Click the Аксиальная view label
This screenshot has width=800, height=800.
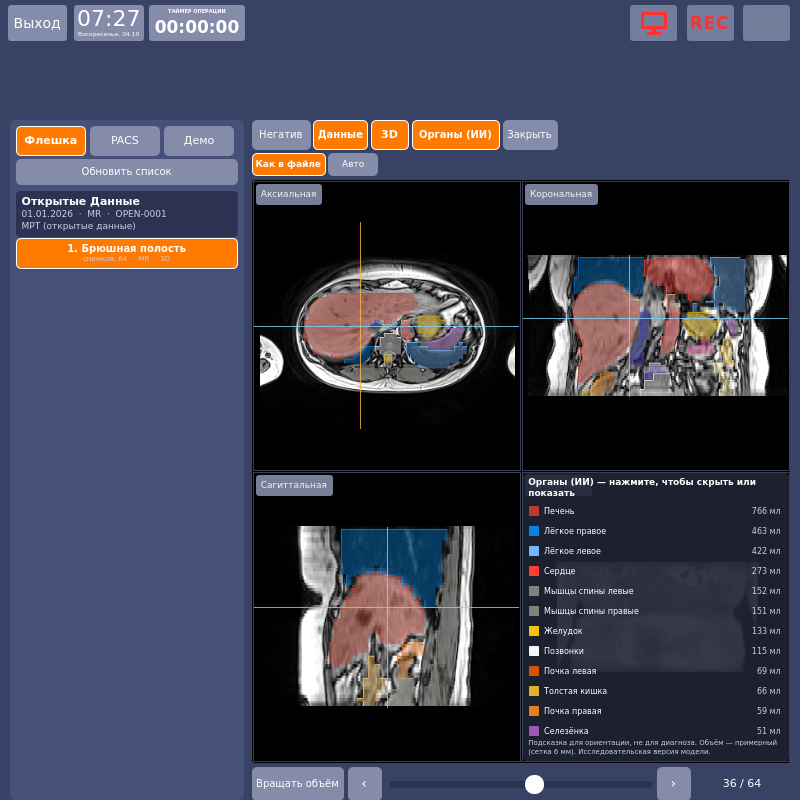(289, 194)
